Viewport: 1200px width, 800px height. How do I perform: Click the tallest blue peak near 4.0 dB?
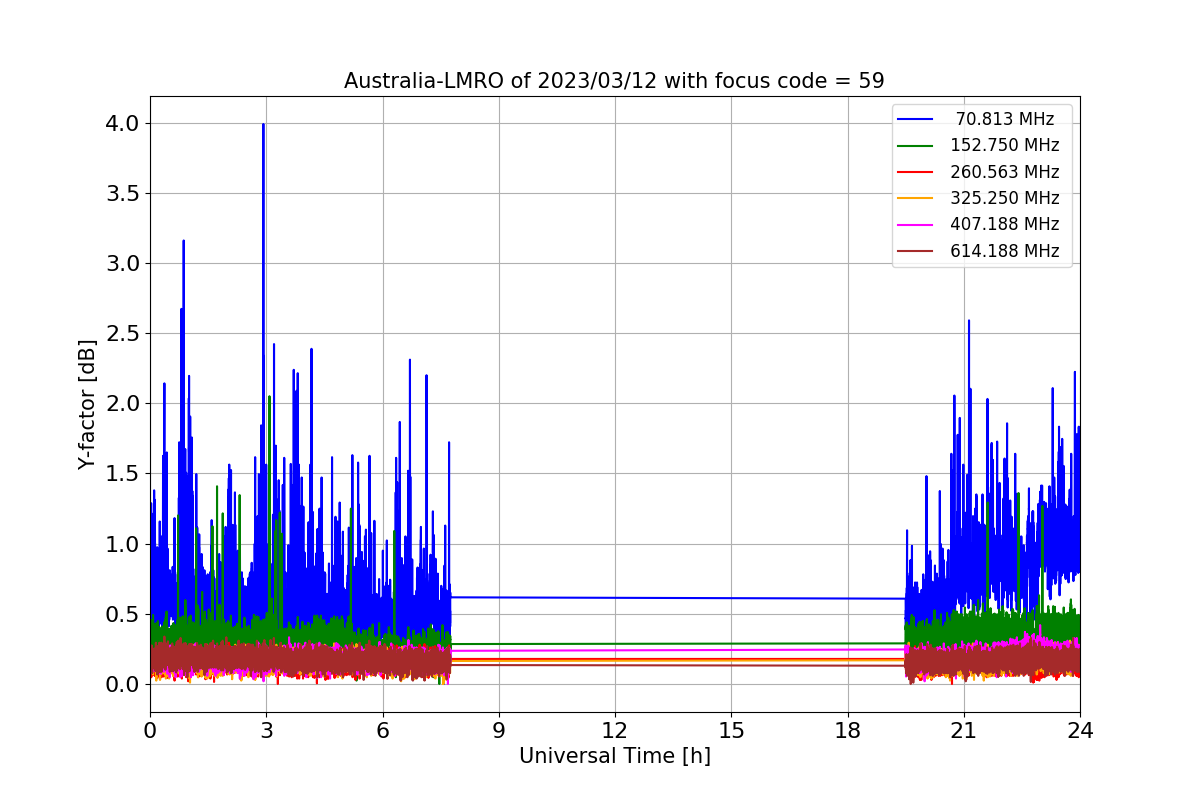click(x=263, y=126)
